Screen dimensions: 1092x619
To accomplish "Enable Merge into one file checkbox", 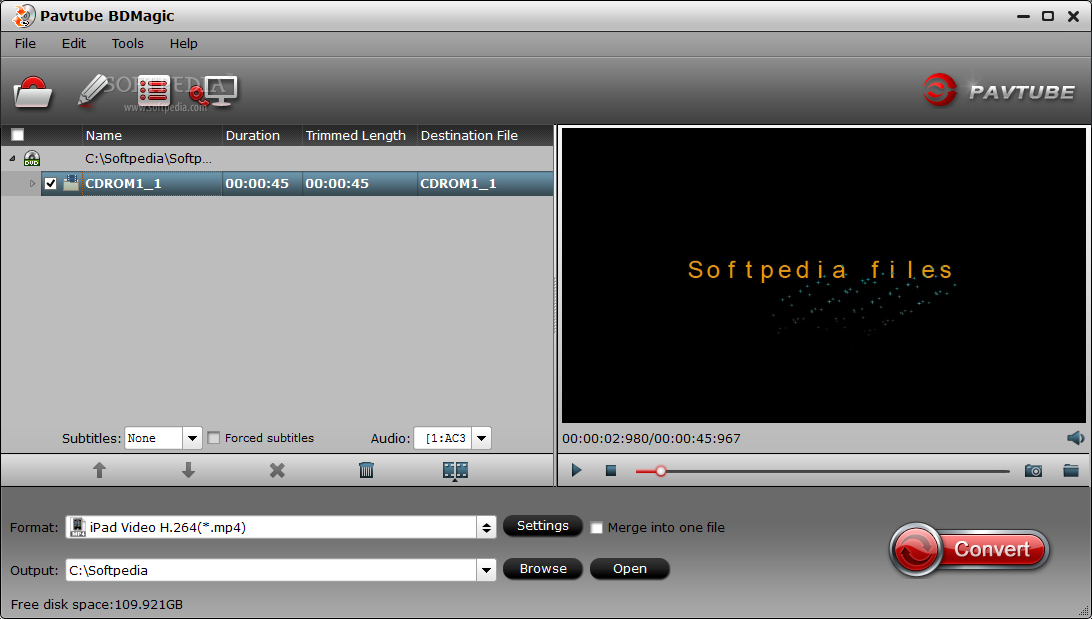I will point(596,528).
